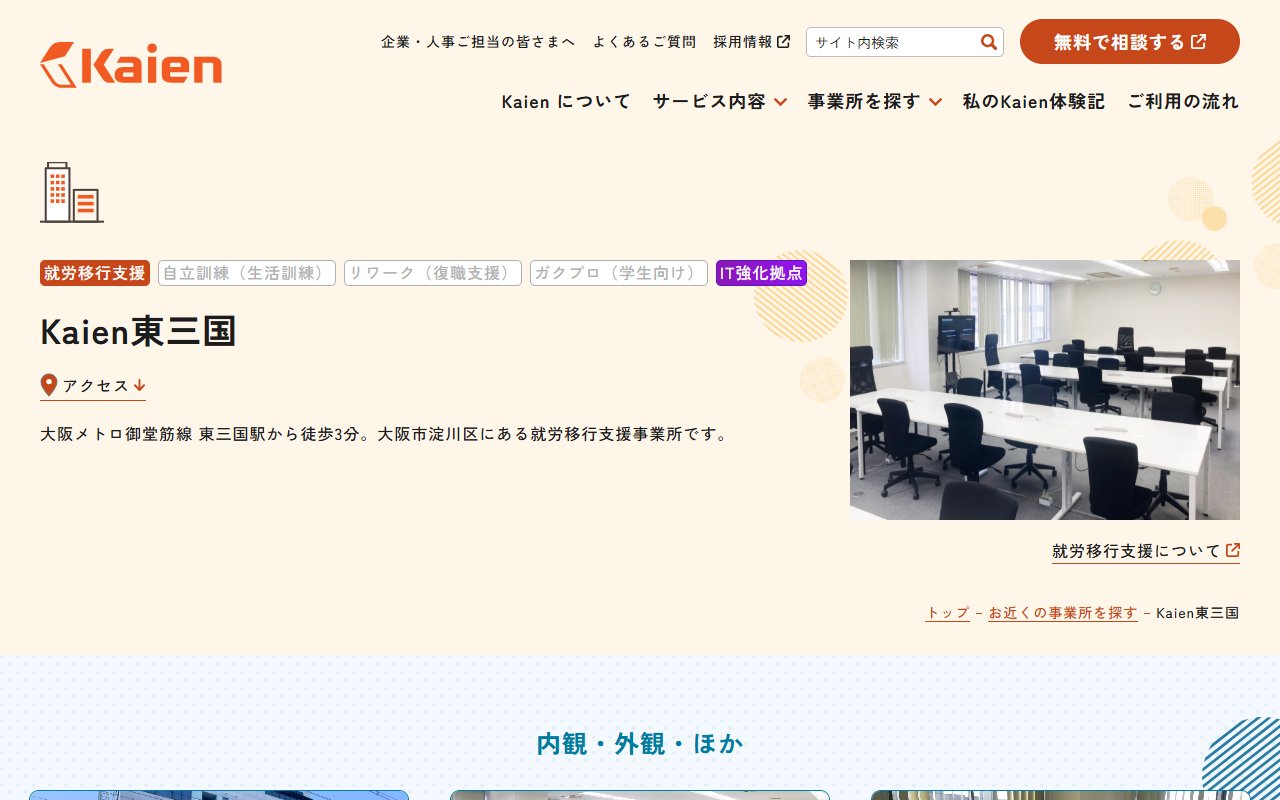Click the building icon above the tags
This screenshot has height=800, width=1280.
pyautogui.click(x=72, y=192)
